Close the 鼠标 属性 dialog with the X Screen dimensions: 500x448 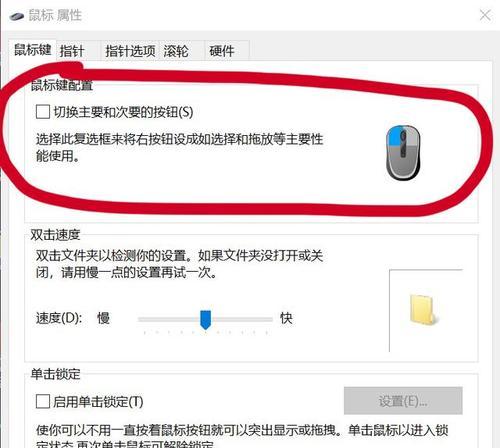pyautogui.click(x=485, y=15)
